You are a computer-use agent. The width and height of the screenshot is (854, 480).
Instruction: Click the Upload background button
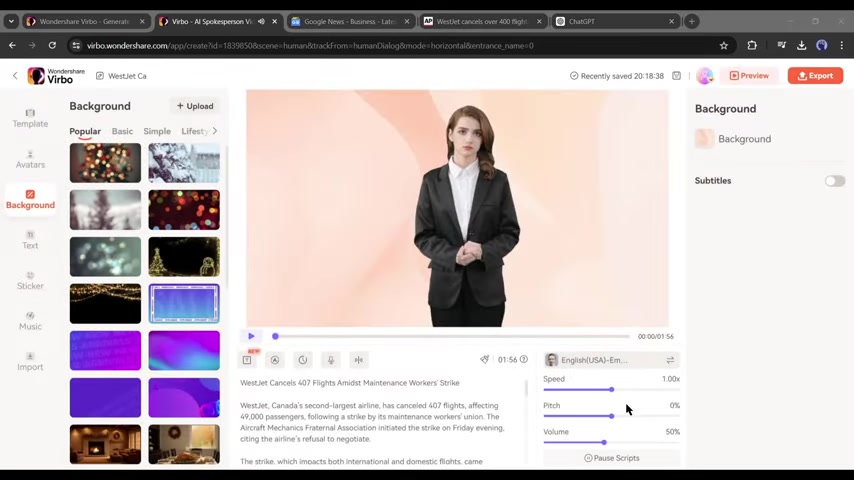pyautogui.click(x=195, y=106)
